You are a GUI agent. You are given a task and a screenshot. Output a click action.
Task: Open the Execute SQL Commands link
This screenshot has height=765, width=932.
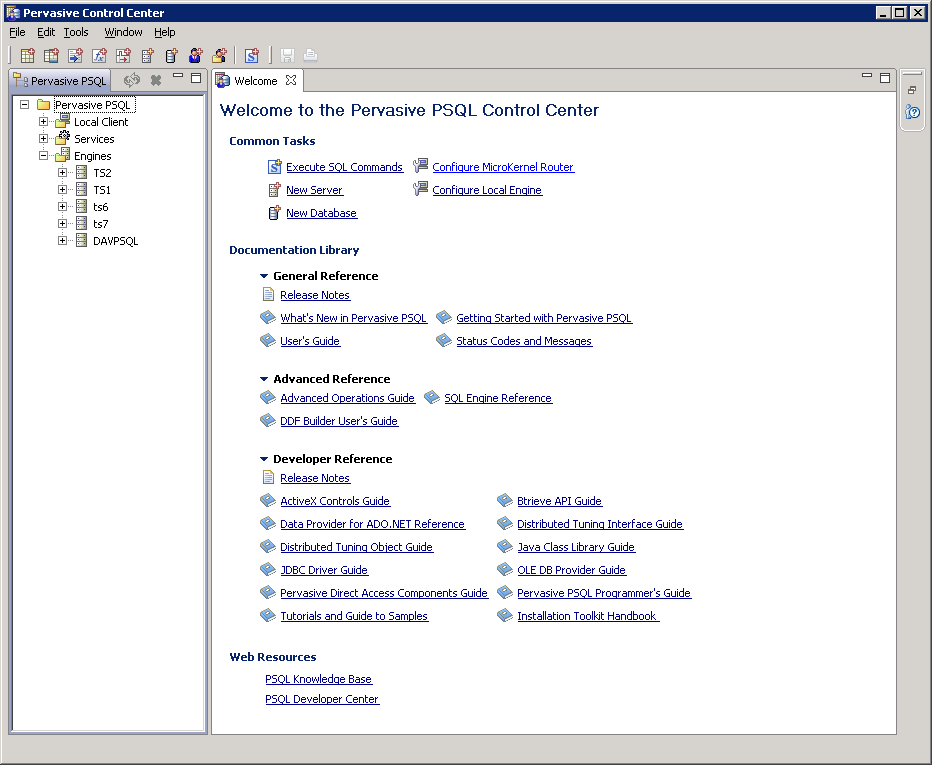tap(344, 167)
